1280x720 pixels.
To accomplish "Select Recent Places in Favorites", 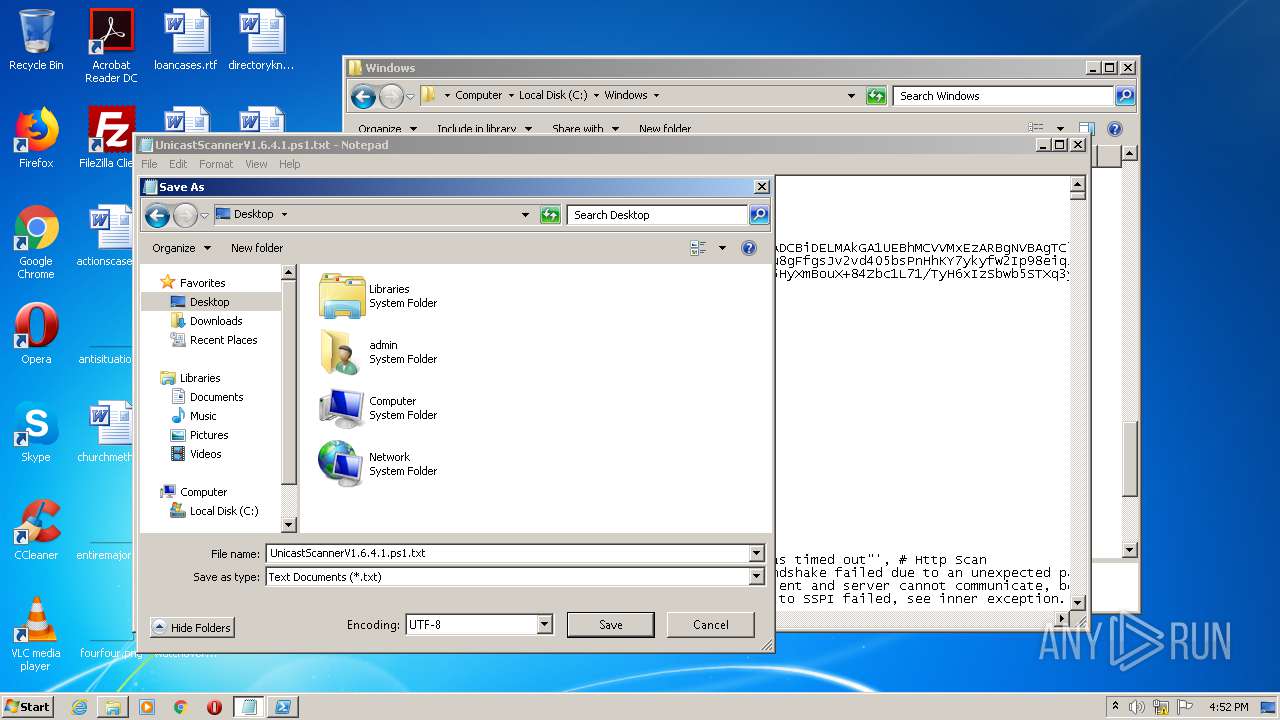I will pos(224,340).
